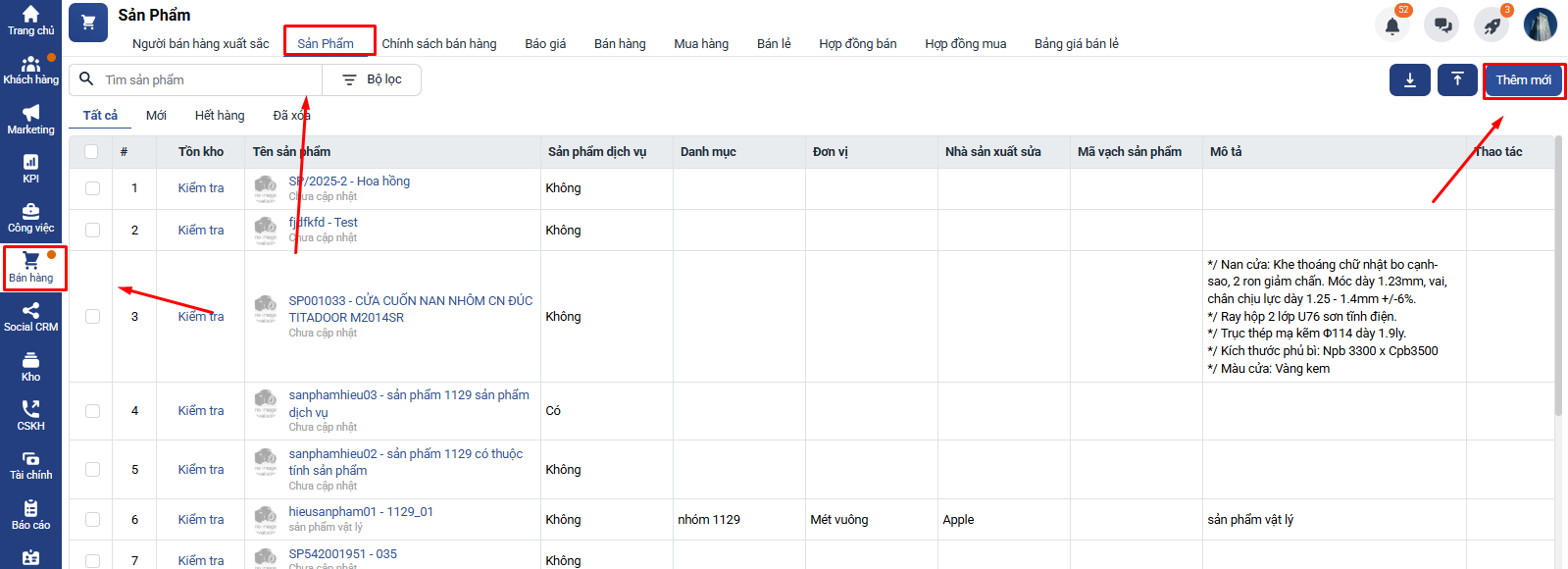Screen dimensions: 1568x569
Task: Tick the select-all checkbox in table header
Action: (91, 152)
